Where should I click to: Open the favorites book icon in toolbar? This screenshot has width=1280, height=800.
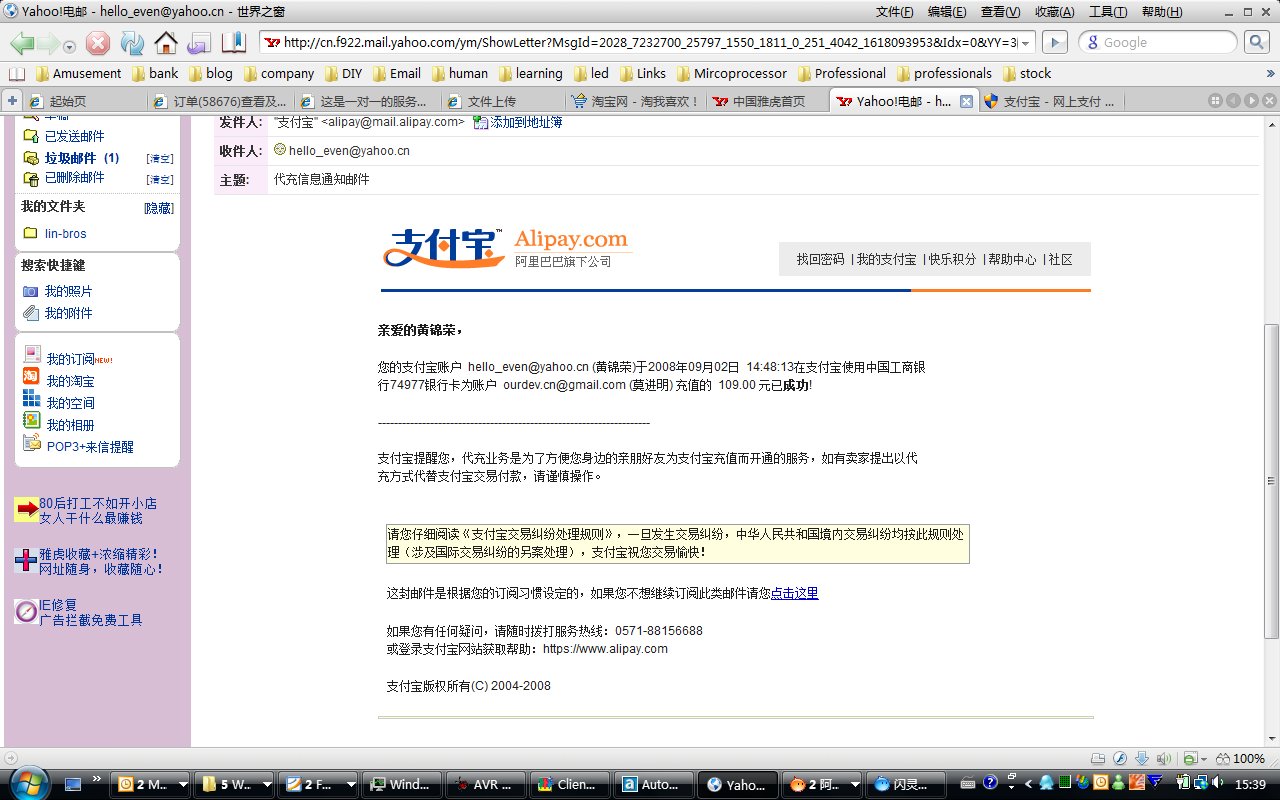pyautogui.click(x=234, y=42)
